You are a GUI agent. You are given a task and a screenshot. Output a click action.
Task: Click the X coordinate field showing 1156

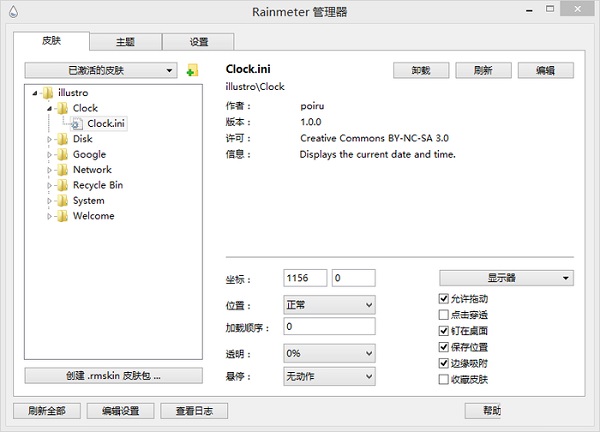click(305, 278)
